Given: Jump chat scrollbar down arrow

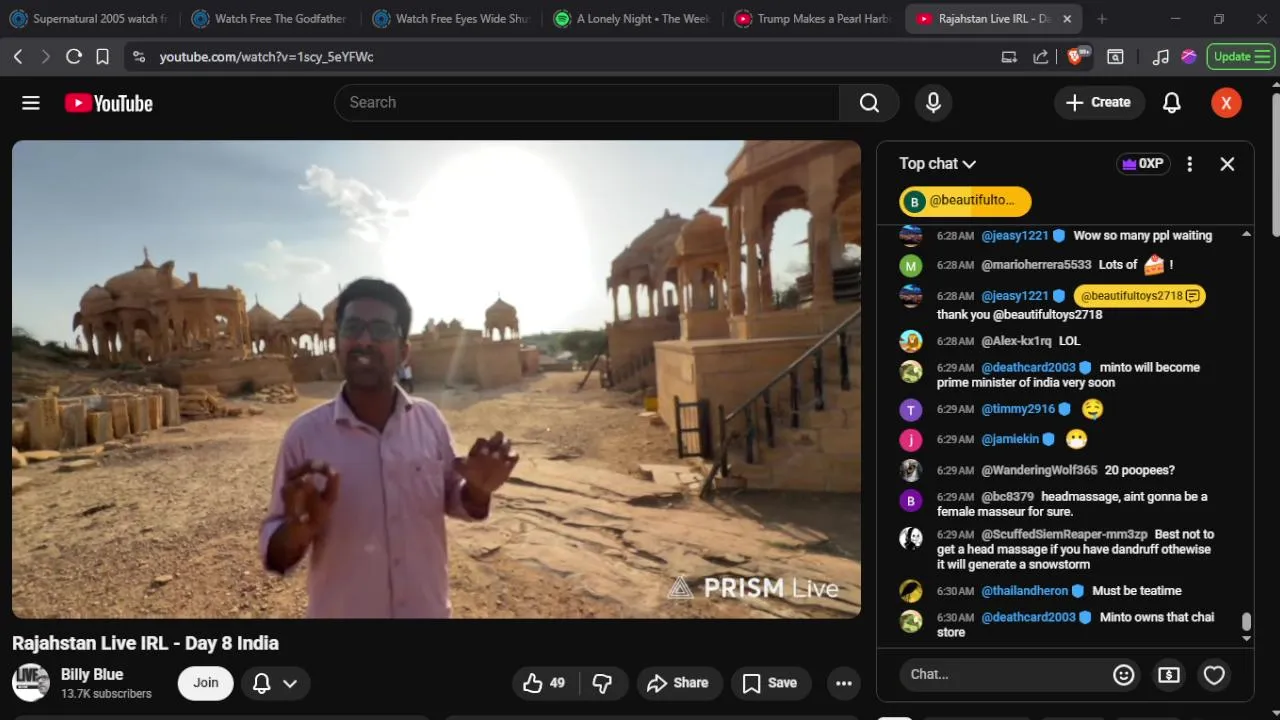Looking at the screenshot, I should [1246, 638].
